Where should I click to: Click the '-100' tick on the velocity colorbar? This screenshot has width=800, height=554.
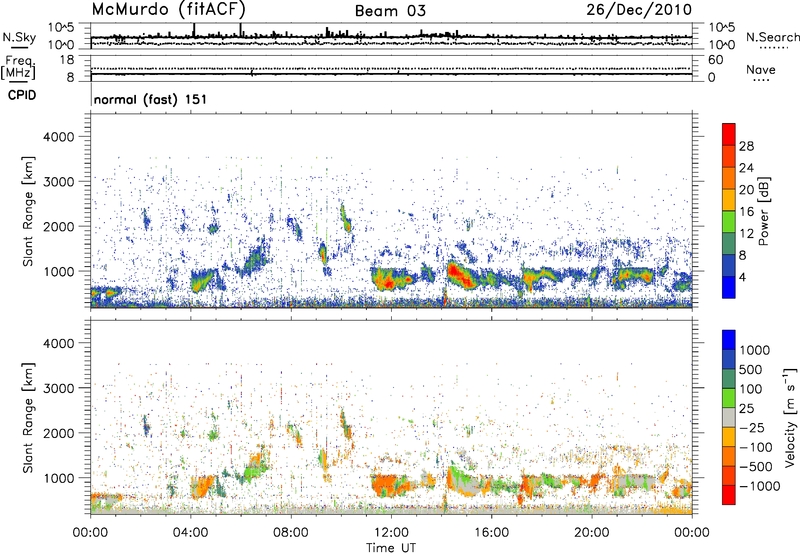click(x=755, y=447)
